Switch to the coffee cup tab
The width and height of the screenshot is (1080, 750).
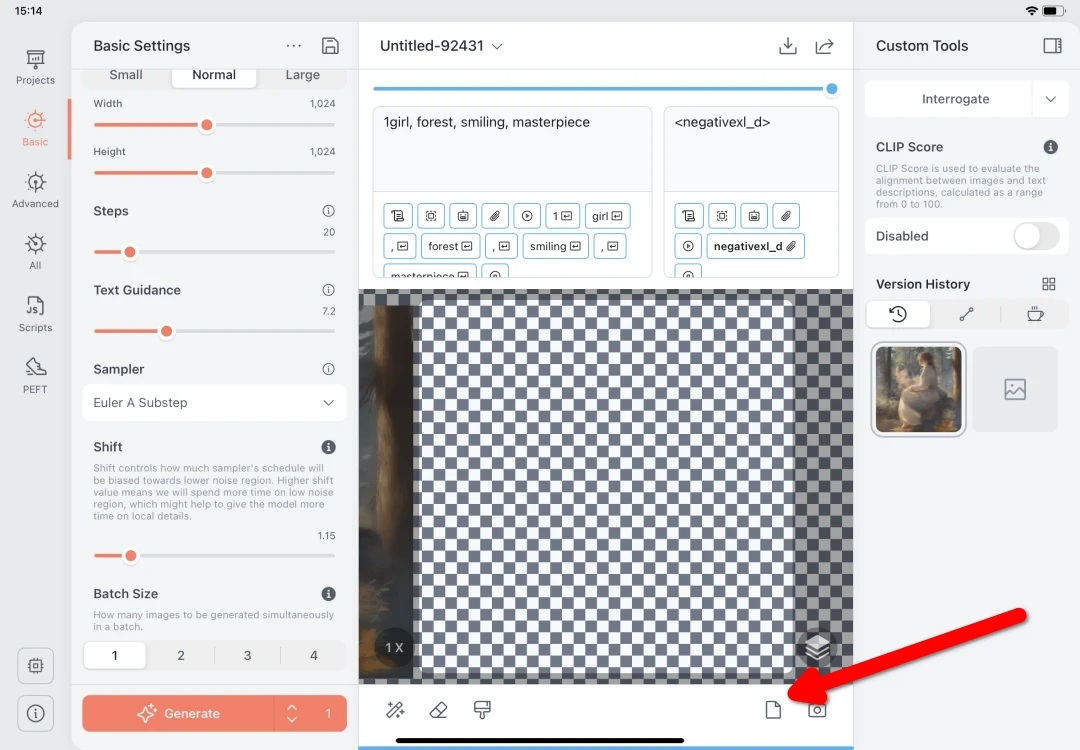1035,315
